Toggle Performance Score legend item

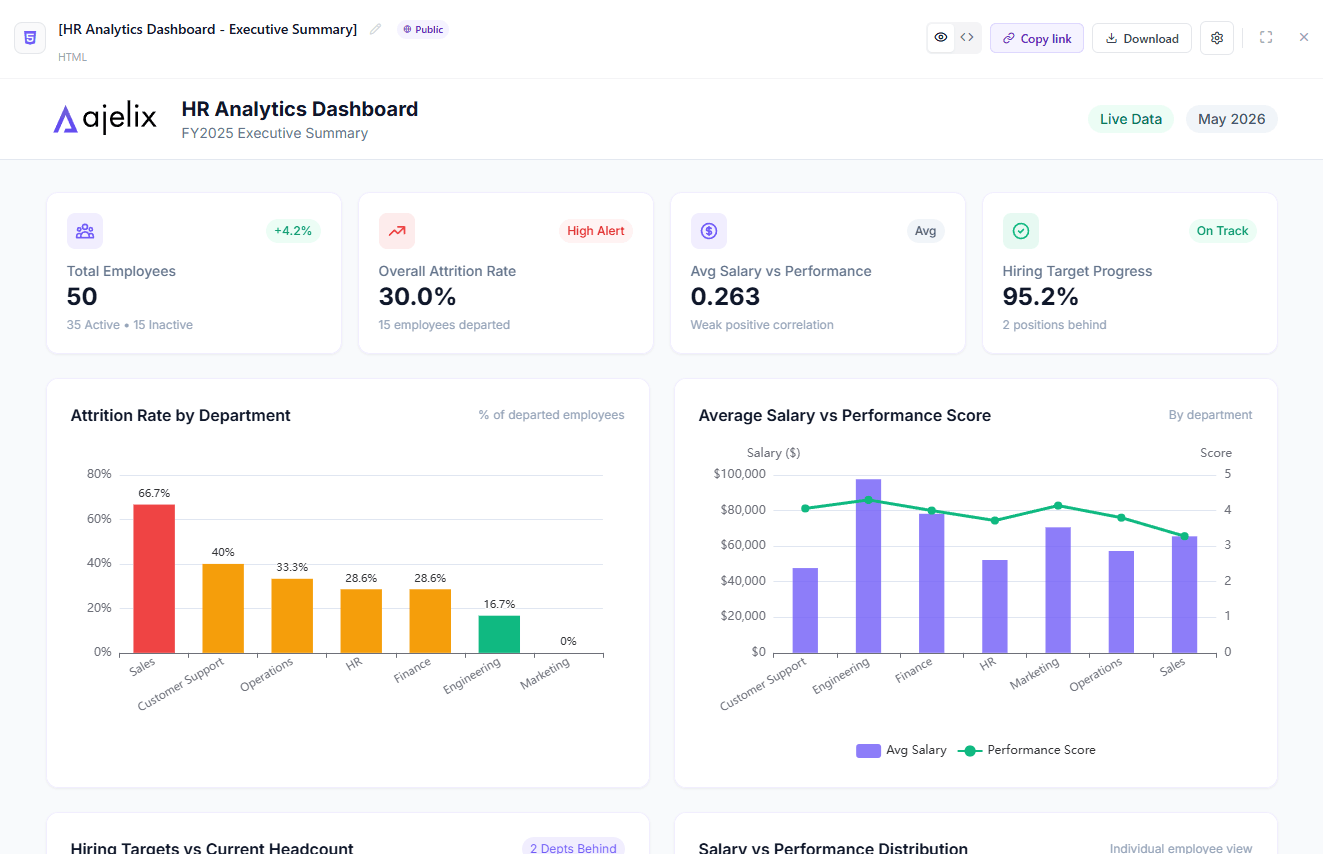[1027, 750]
